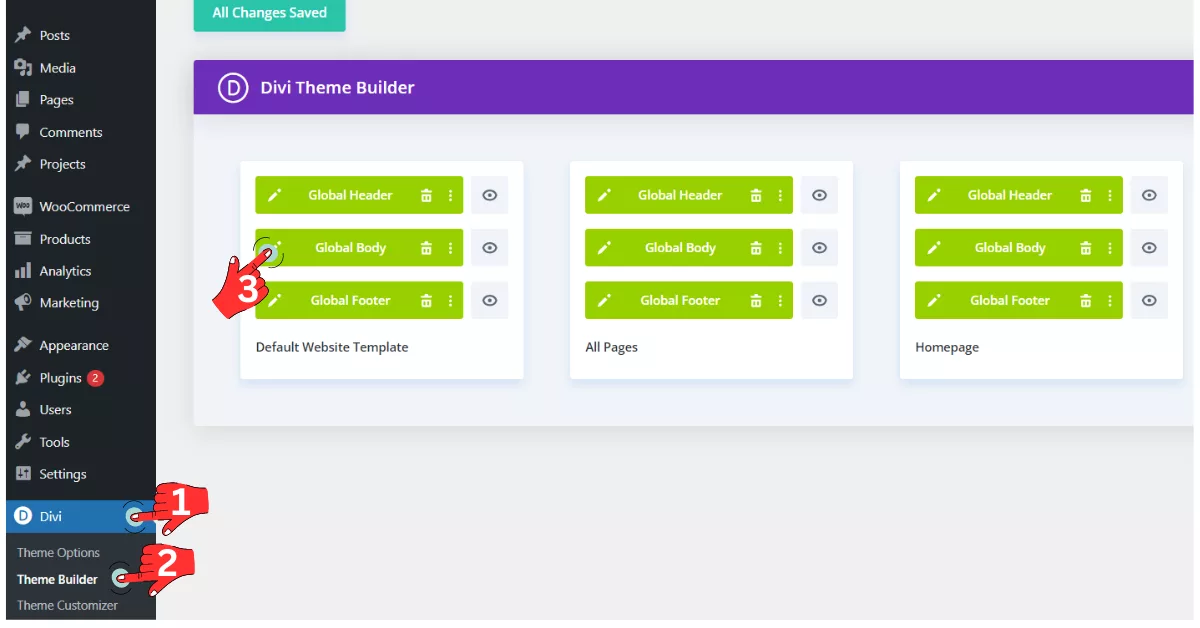
Task: Open Global Footer options in All Pages
Action: coord(780,300)
